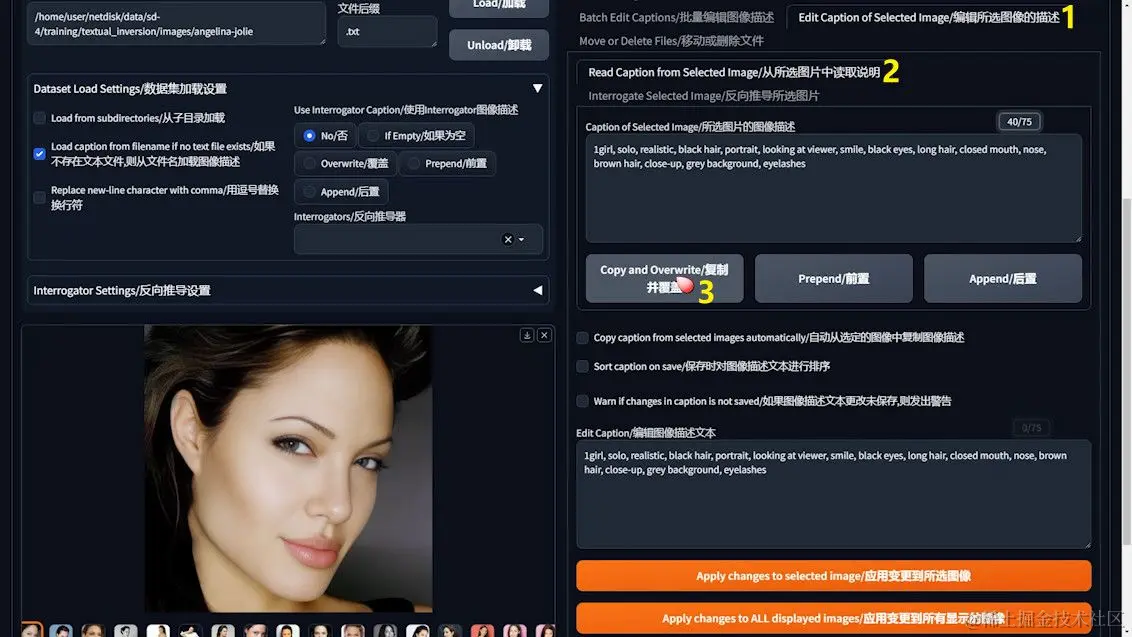This screenshot has height=637, width=1132.
Task: Enable Copy caption from selected images automatically
Action: click(x=583, y=337)
